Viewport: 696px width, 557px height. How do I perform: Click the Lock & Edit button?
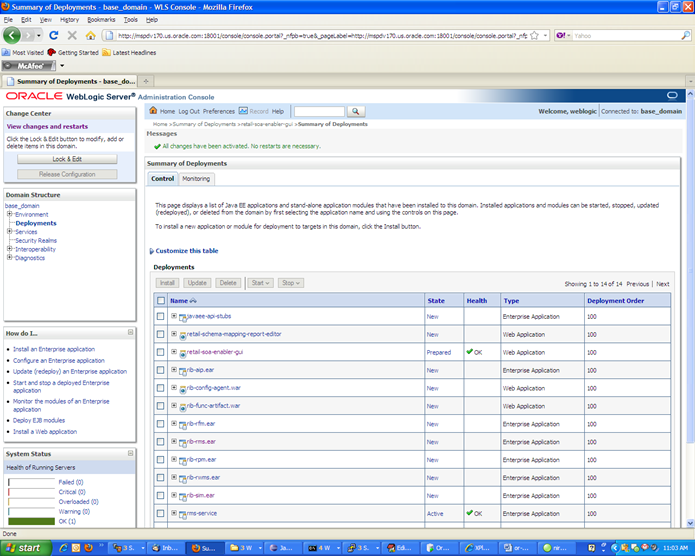click(x=67, y=159)
